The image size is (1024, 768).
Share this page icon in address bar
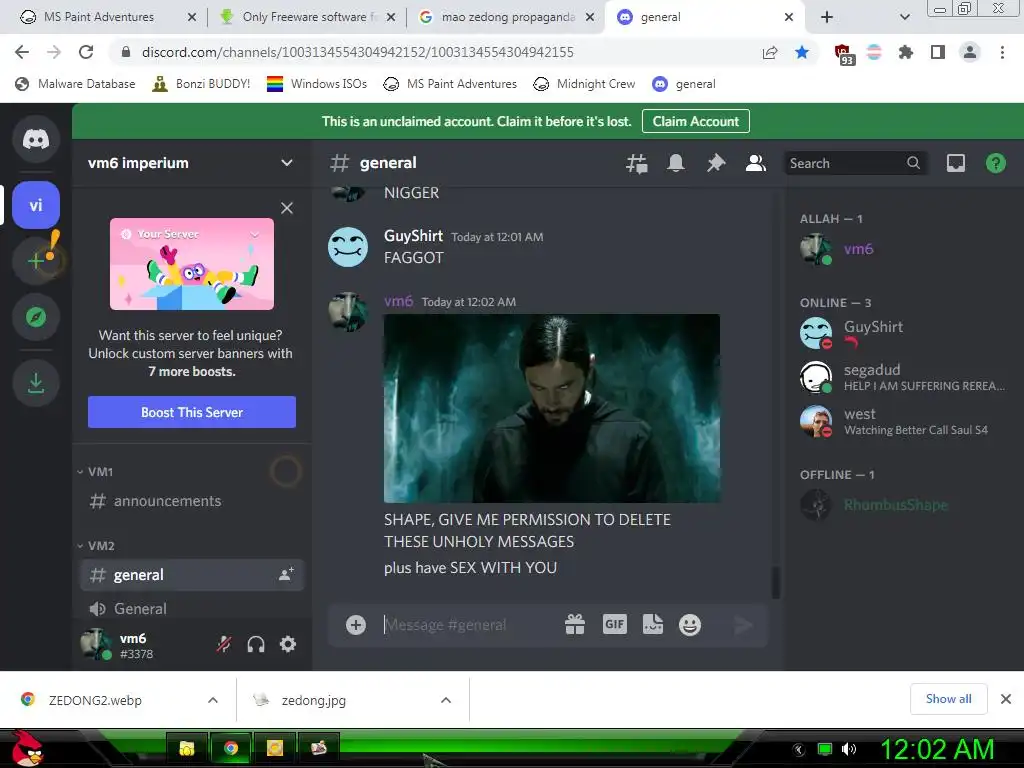pyautogui.click(x=770, y=52)
